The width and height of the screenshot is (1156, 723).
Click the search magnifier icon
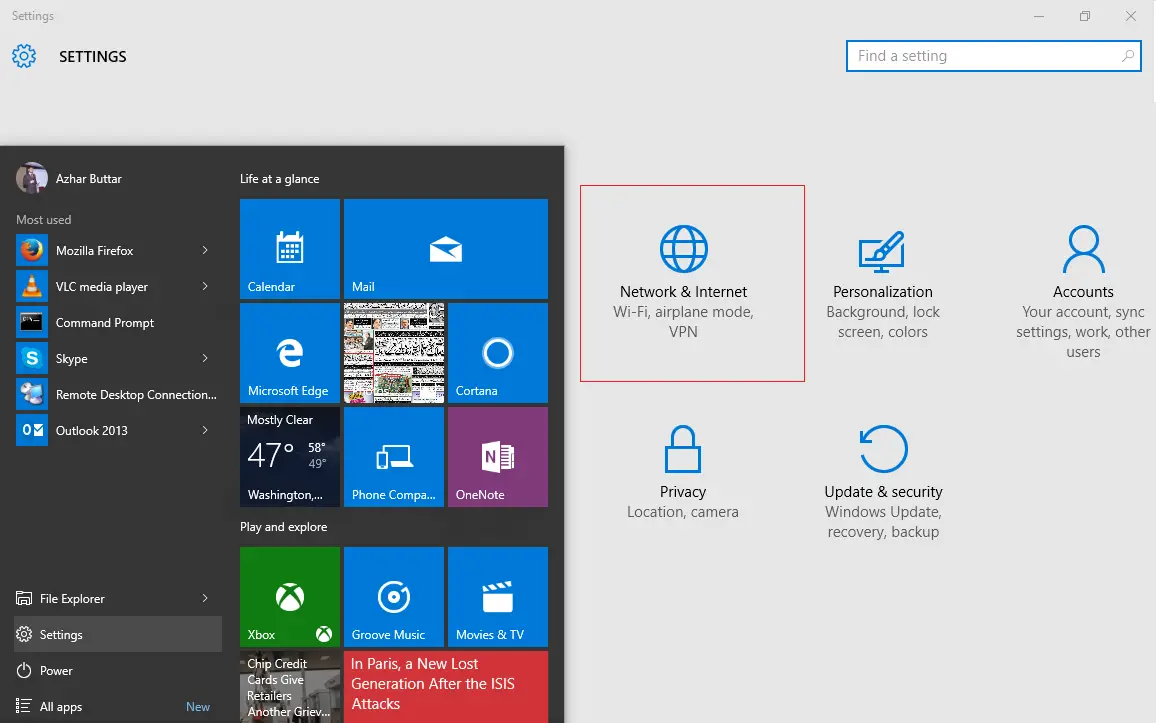(x=1127, y=56)
